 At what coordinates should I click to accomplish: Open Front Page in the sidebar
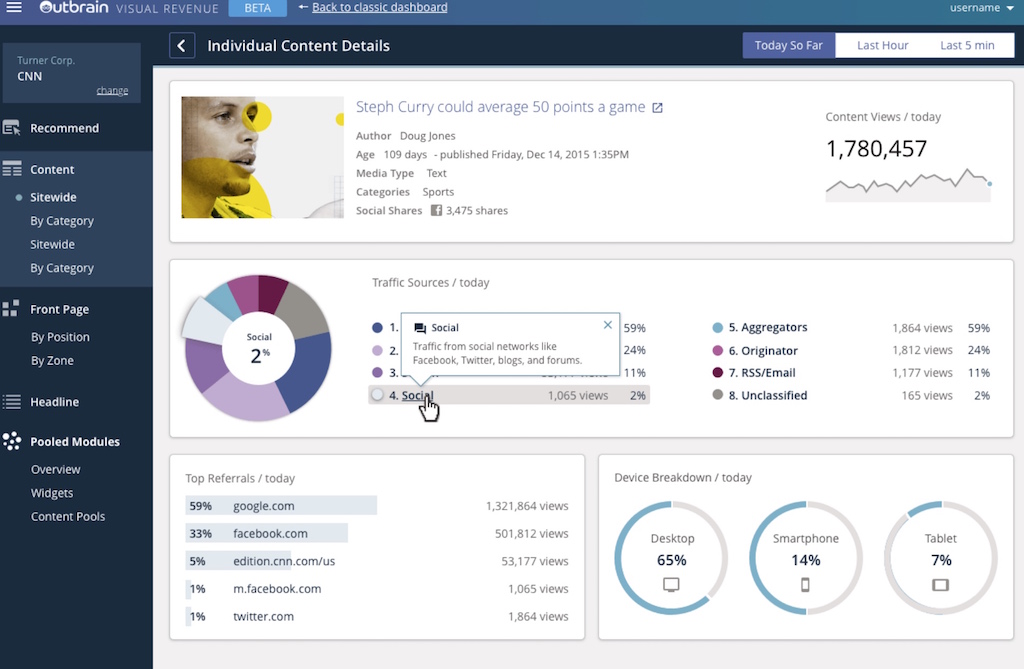[x=59, y=309]
